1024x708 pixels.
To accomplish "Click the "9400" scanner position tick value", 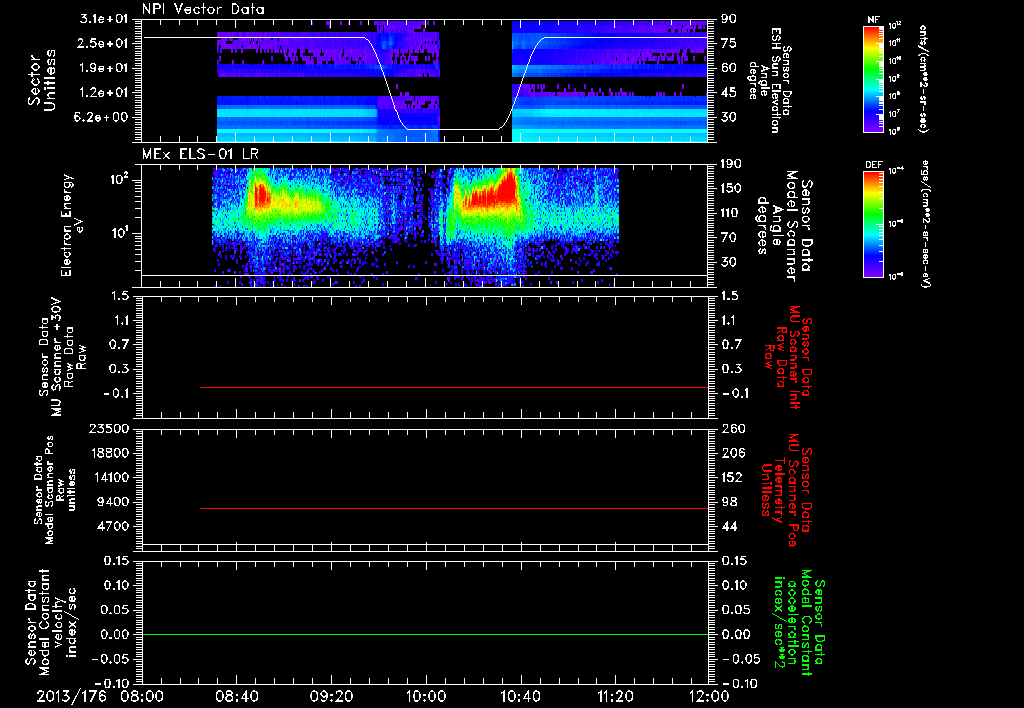I will click(114, 502).
